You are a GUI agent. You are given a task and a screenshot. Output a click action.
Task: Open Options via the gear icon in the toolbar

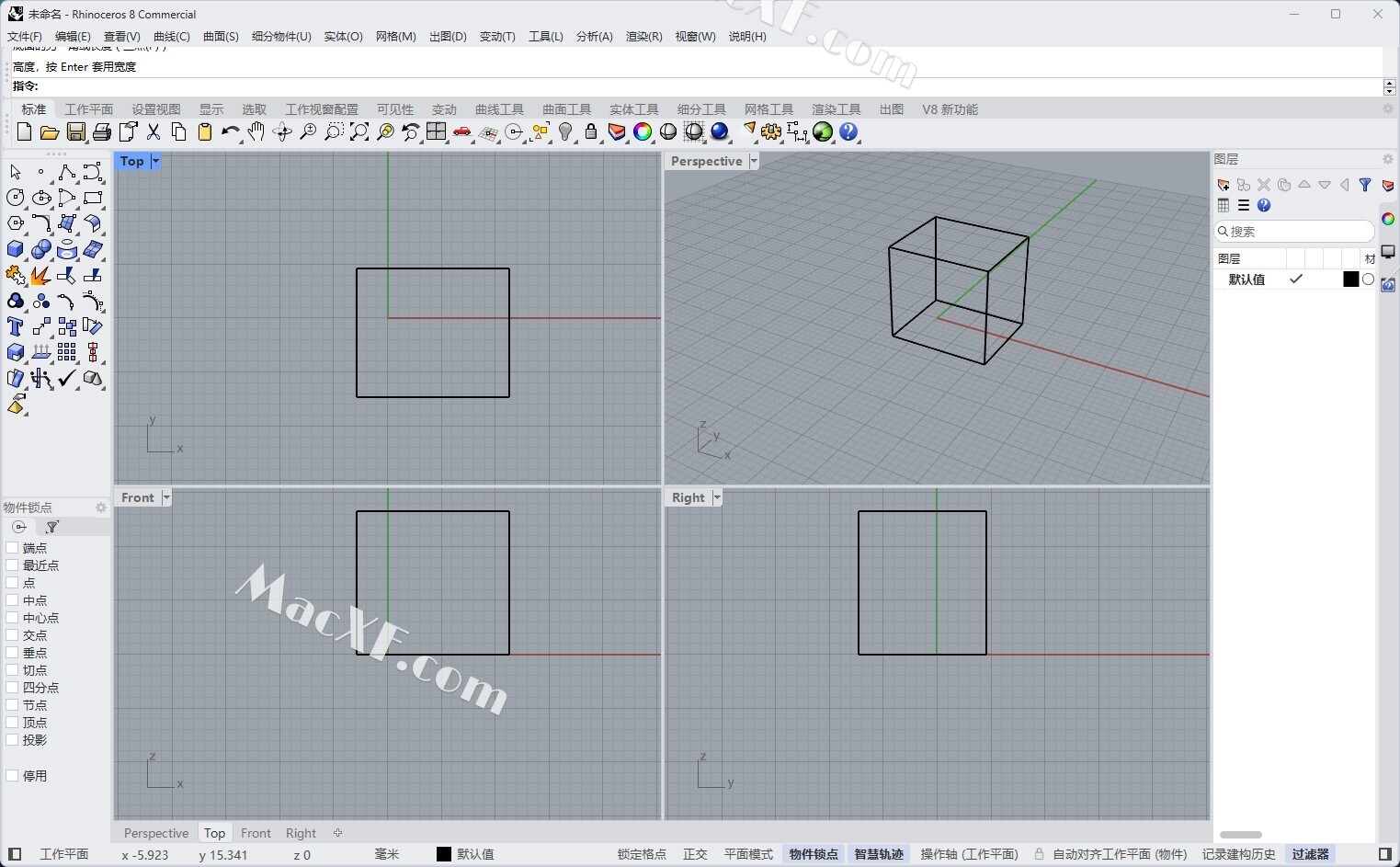click(771, 131)
